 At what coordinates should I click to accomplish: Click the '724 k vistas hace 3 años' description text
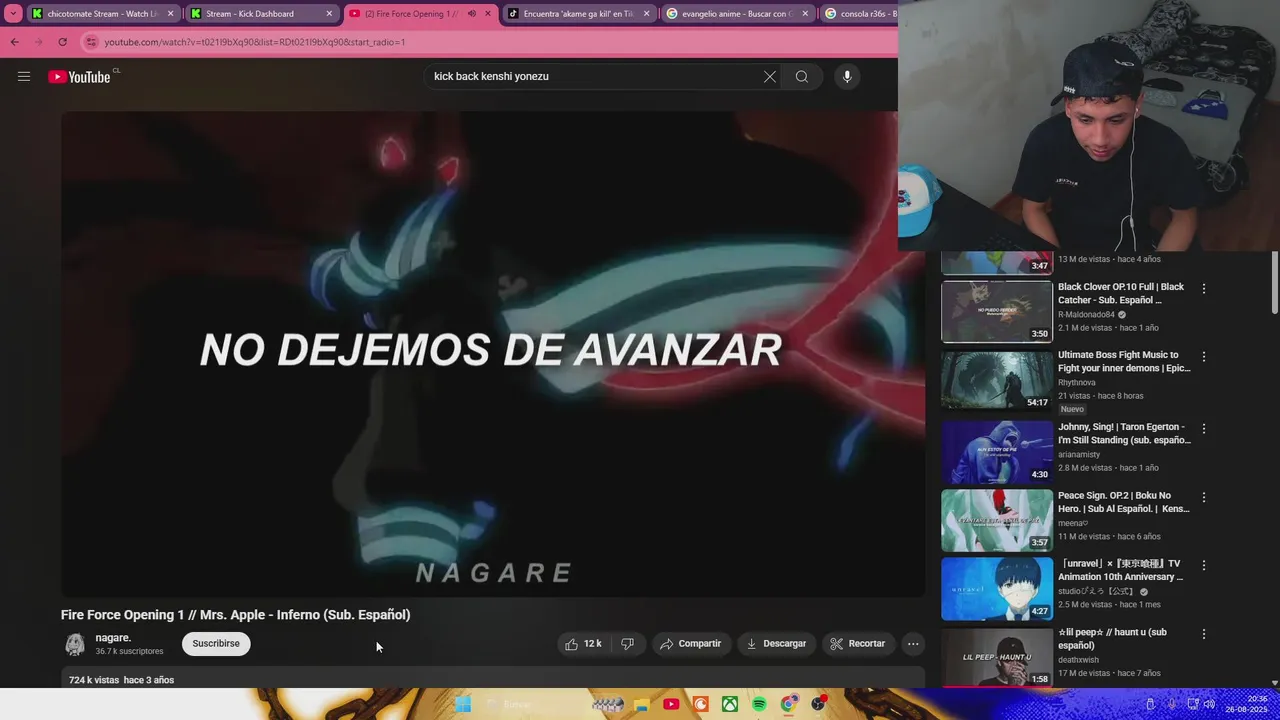(121, 680)
